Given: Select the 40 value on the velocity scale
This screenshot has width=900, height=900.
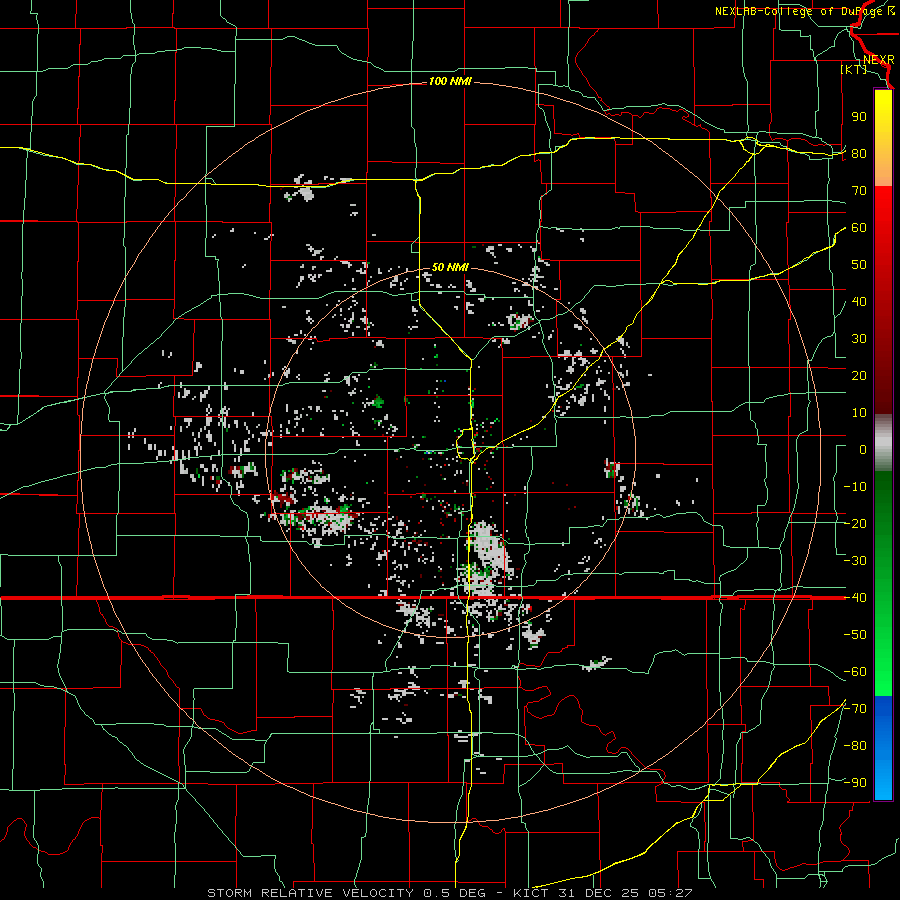Looking at the screenshot, I should tap(859, 301).
